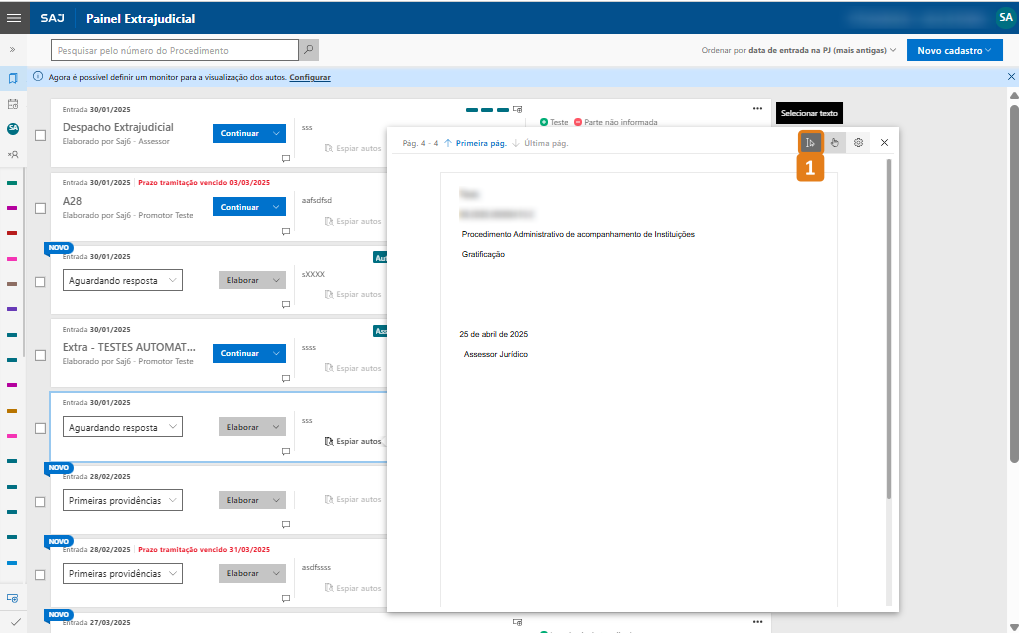
Task: Click Espiar autos on the highlighted sss card
Action: pyautogui.click(x=353, y=441)
